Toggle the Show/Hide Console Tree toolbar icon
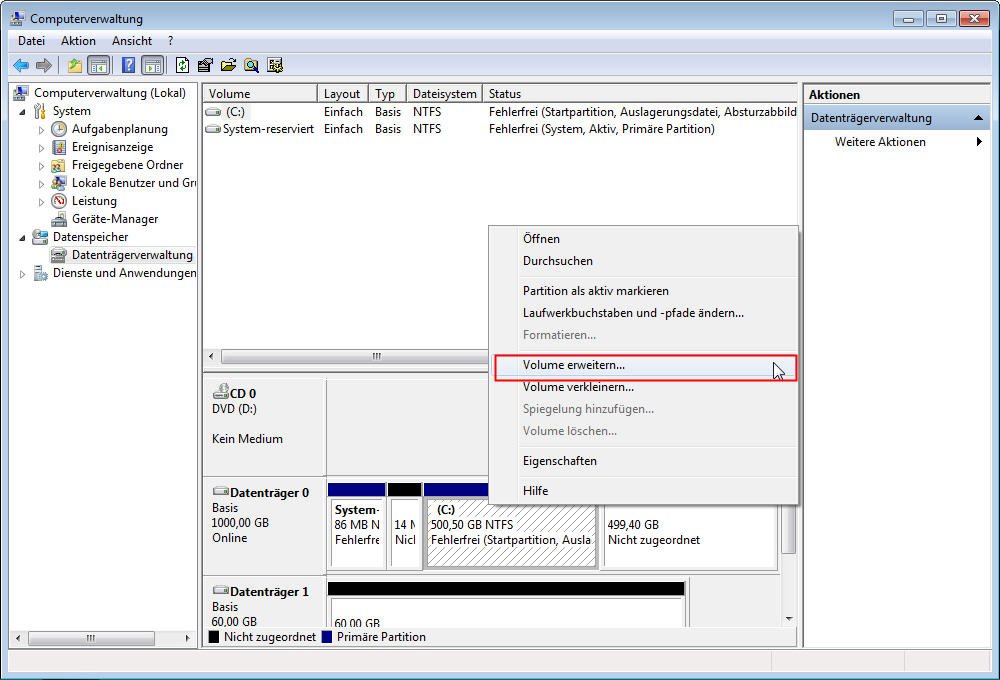This screenshot has width=1000, height=680. pos(98,65)
